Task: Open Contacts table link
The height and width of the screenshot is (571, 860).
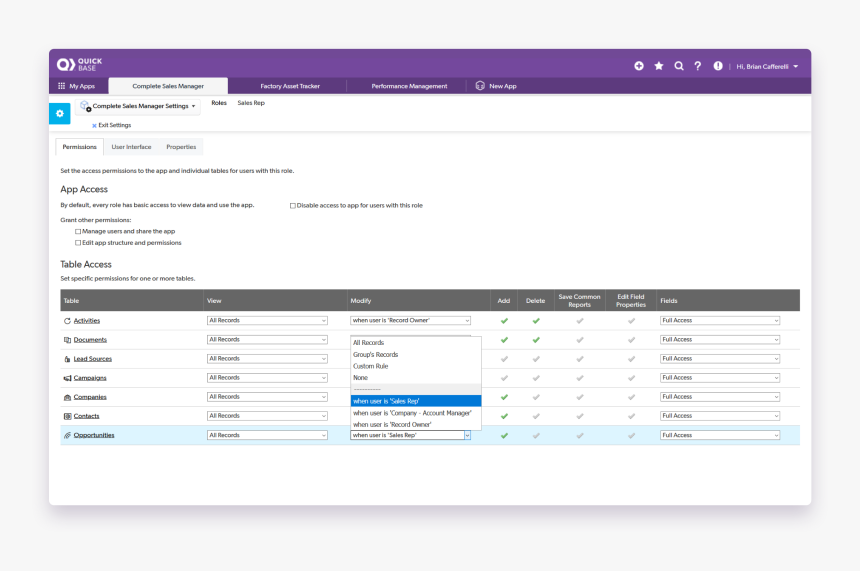Action: click(87, 416)
